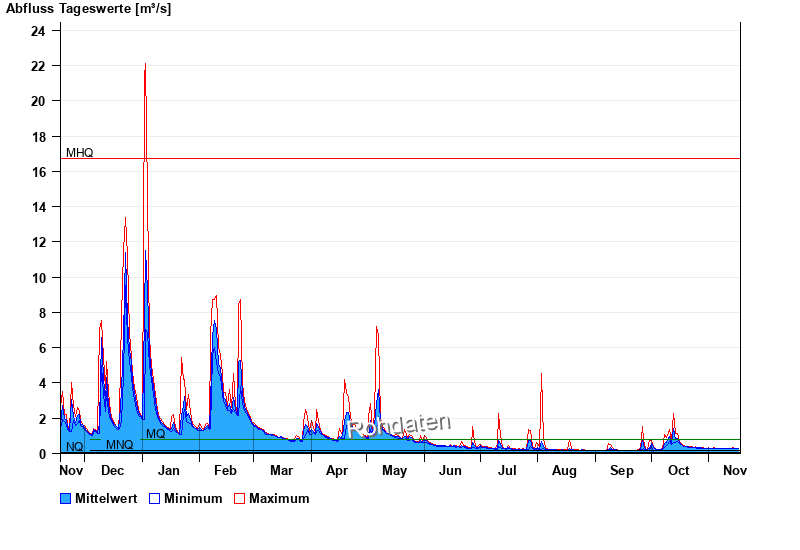Click the MQ label on the chart

click(156, 434)
